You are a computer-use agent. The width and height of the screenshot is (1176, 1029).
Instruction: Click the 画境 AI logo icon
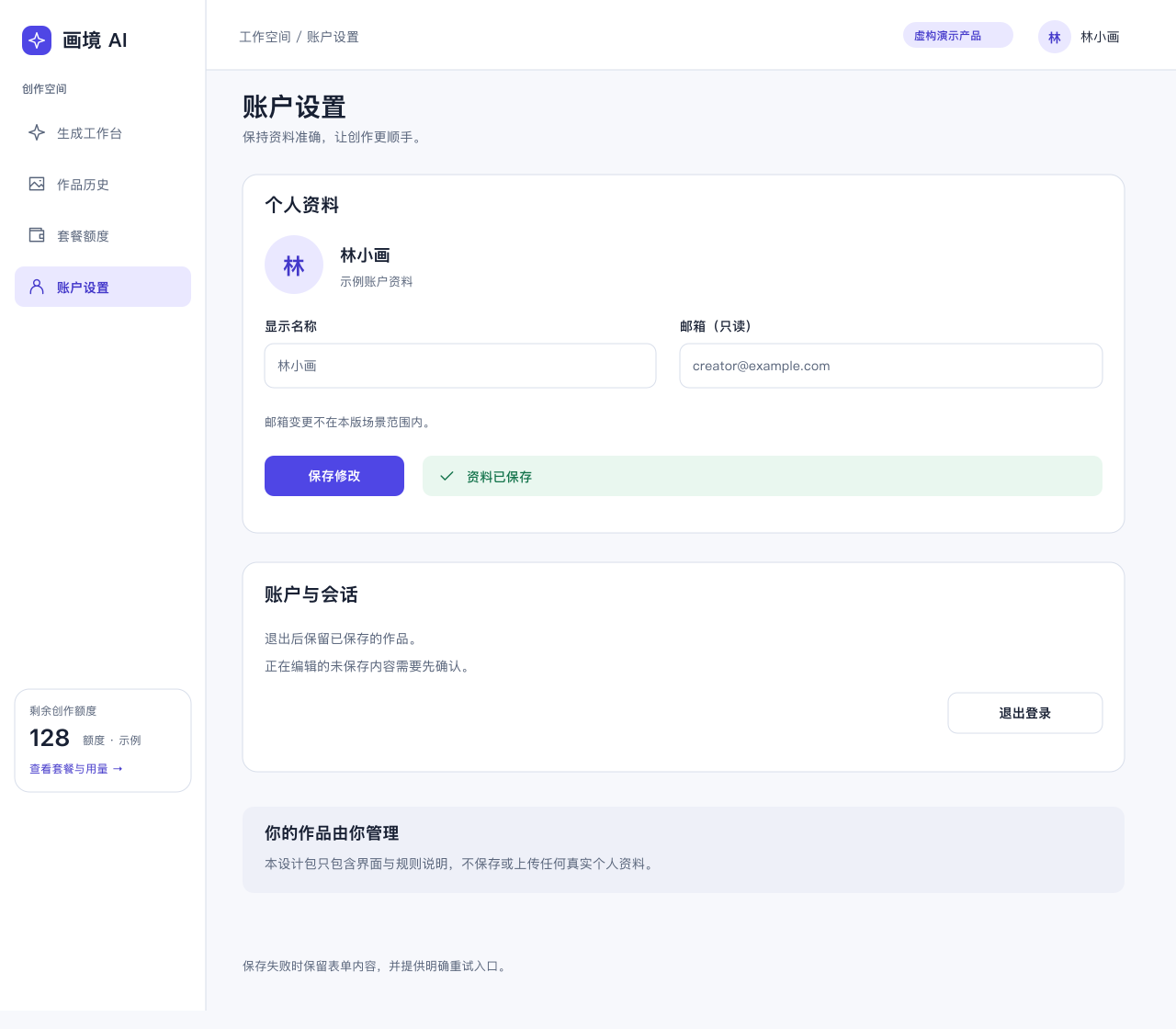click(37, 40)
